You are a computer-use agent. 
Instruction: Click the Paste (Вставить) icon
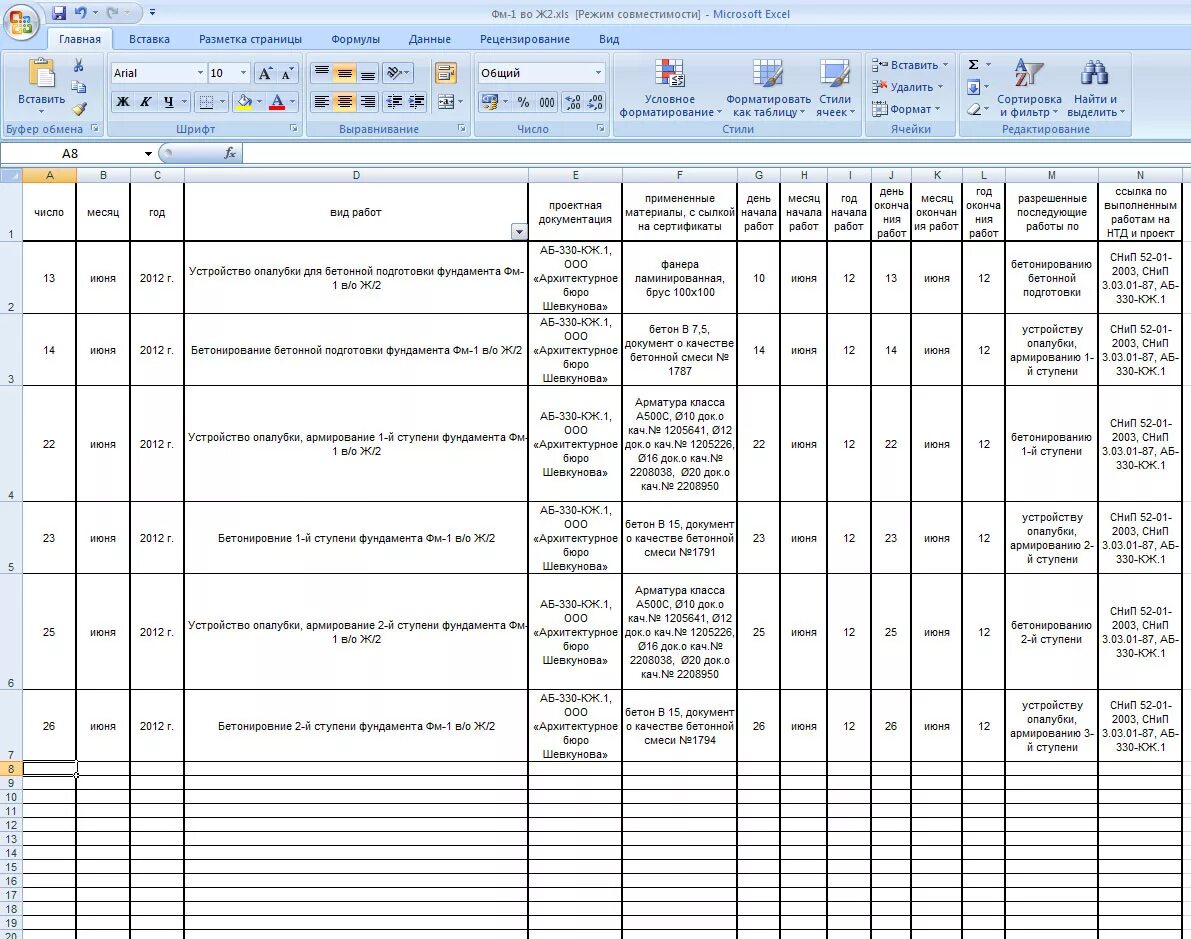coord(42,75)
